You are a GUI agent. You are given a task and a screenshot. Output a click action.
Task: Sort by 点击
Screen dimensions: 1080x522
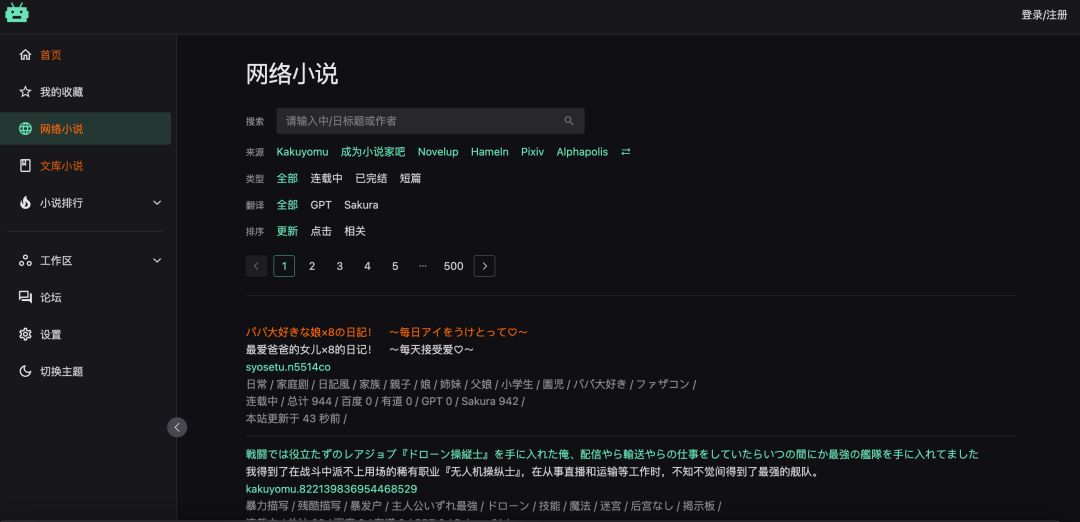point(321,231)
